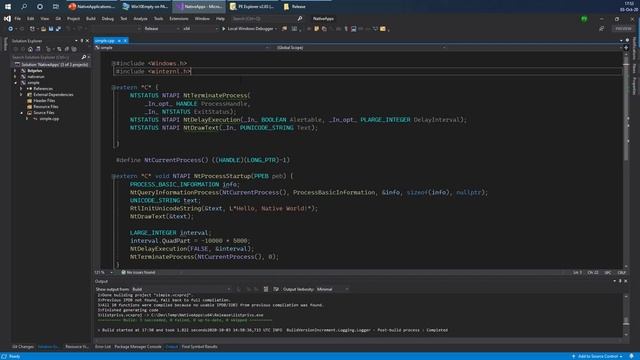This screenshot has height=360, width=640.
Task: Close the Solution Explorer panel
Action: [87, 41]
